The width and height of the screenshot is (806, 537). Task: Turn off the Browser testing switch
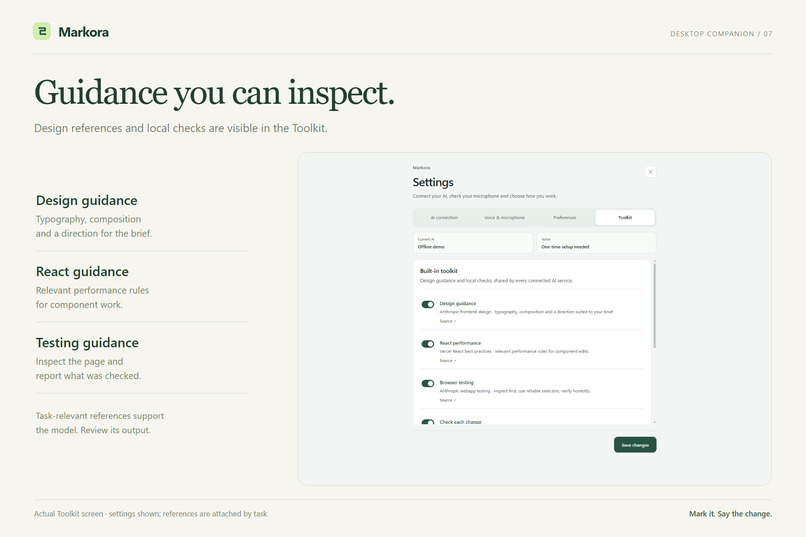coord(428,383)
